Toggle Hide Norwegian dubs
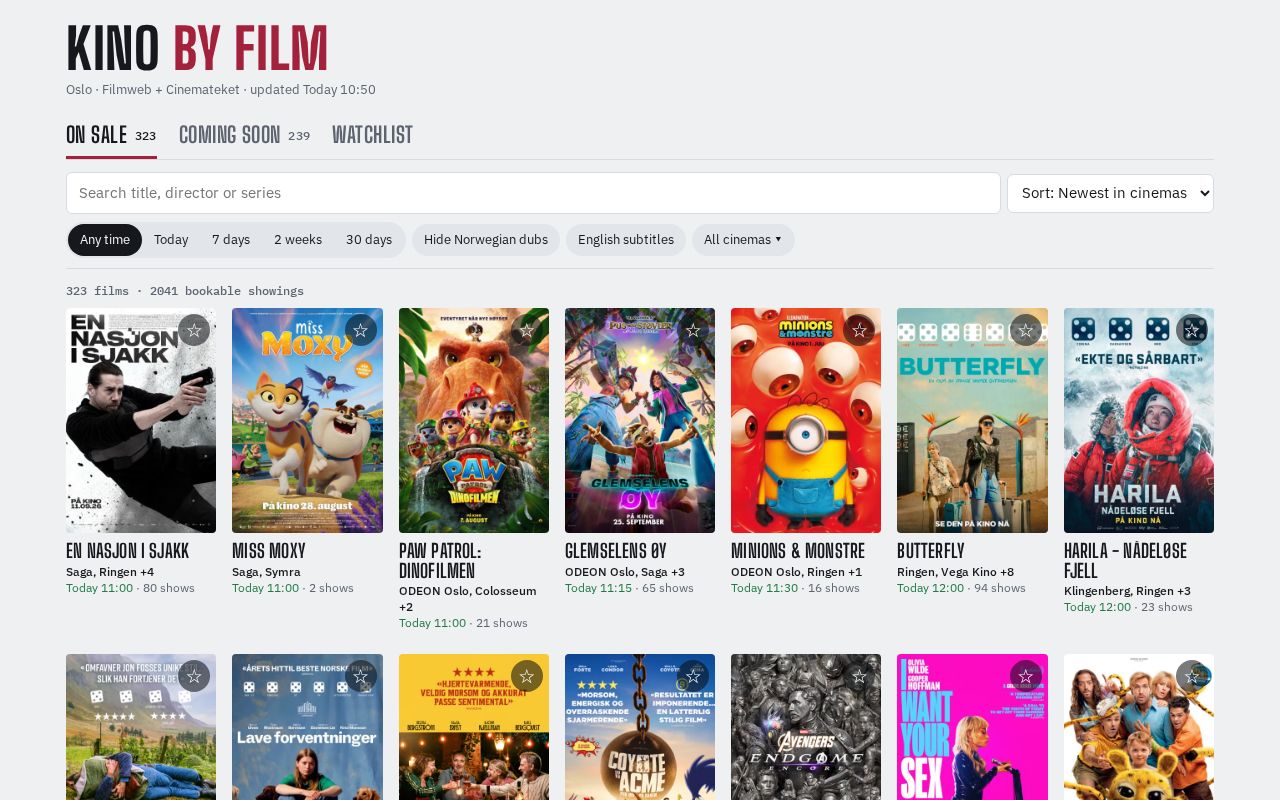 coord(486,240)
